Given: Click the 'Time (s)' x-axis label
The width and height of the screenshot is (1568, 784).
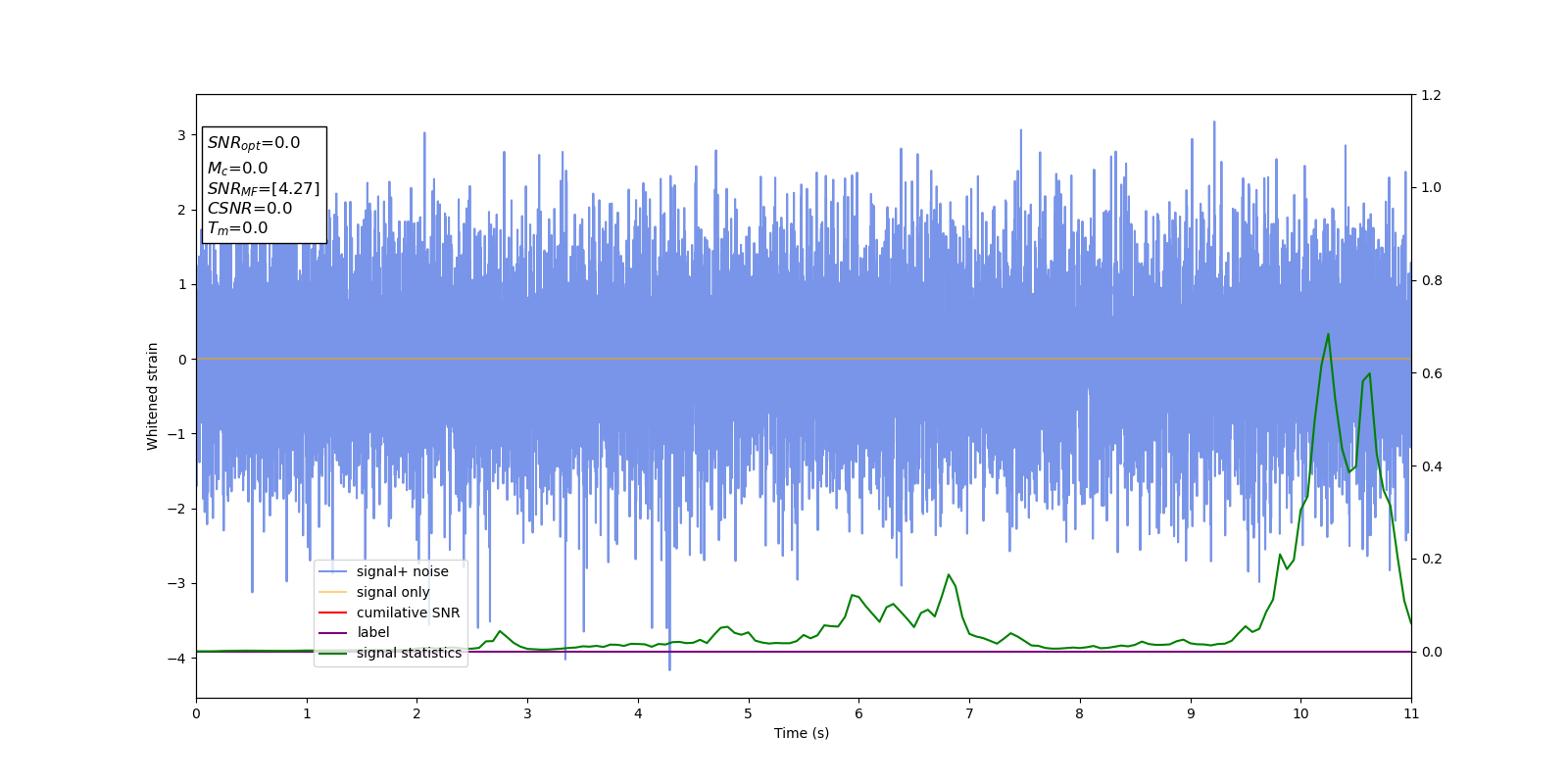Looking at the screenshot, I should pos(802,733).
